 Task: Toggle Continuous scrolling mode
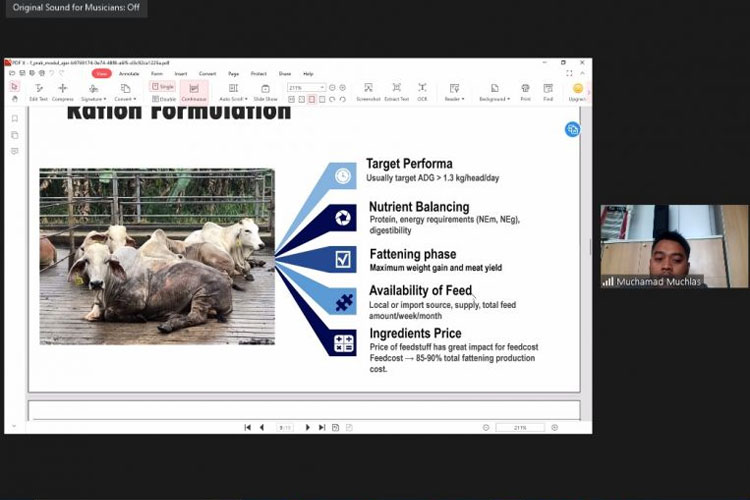(x=193, y=92)
